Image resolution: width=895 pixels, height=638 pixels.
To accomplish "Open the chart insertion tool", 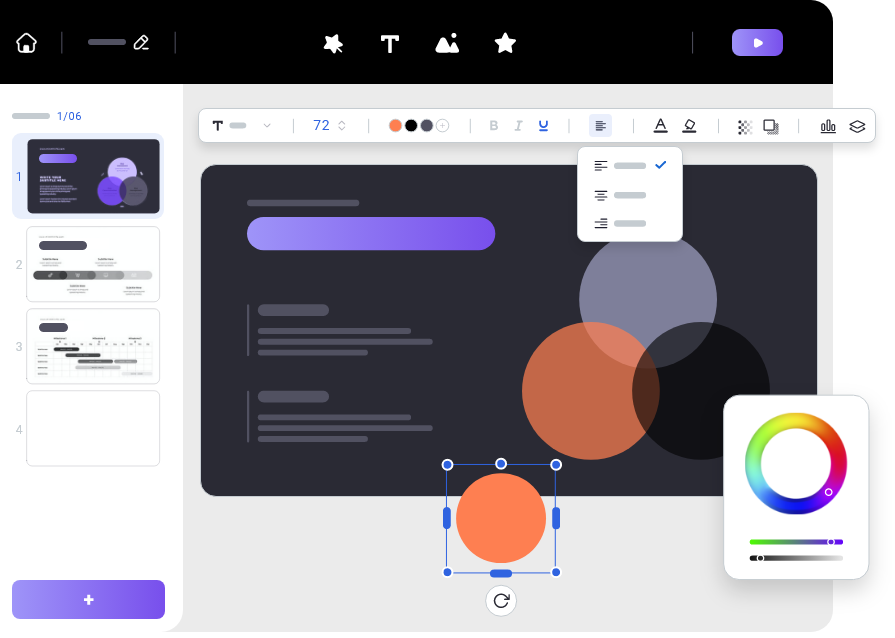I will click(x=828, y=126).
